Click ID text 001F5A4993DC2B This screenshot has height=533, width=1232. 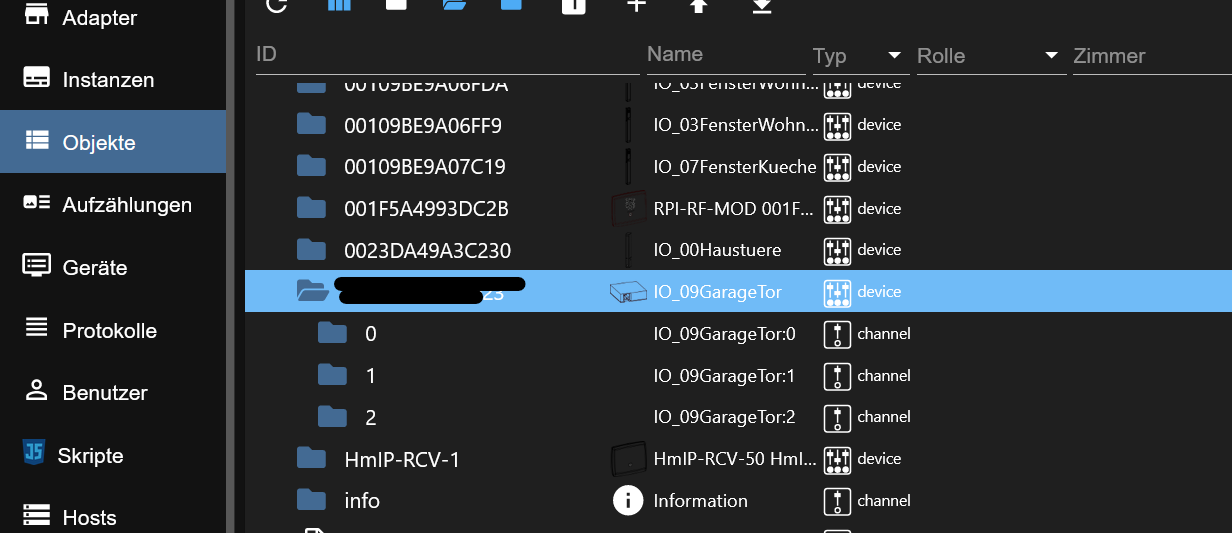[x=427, y=209]
